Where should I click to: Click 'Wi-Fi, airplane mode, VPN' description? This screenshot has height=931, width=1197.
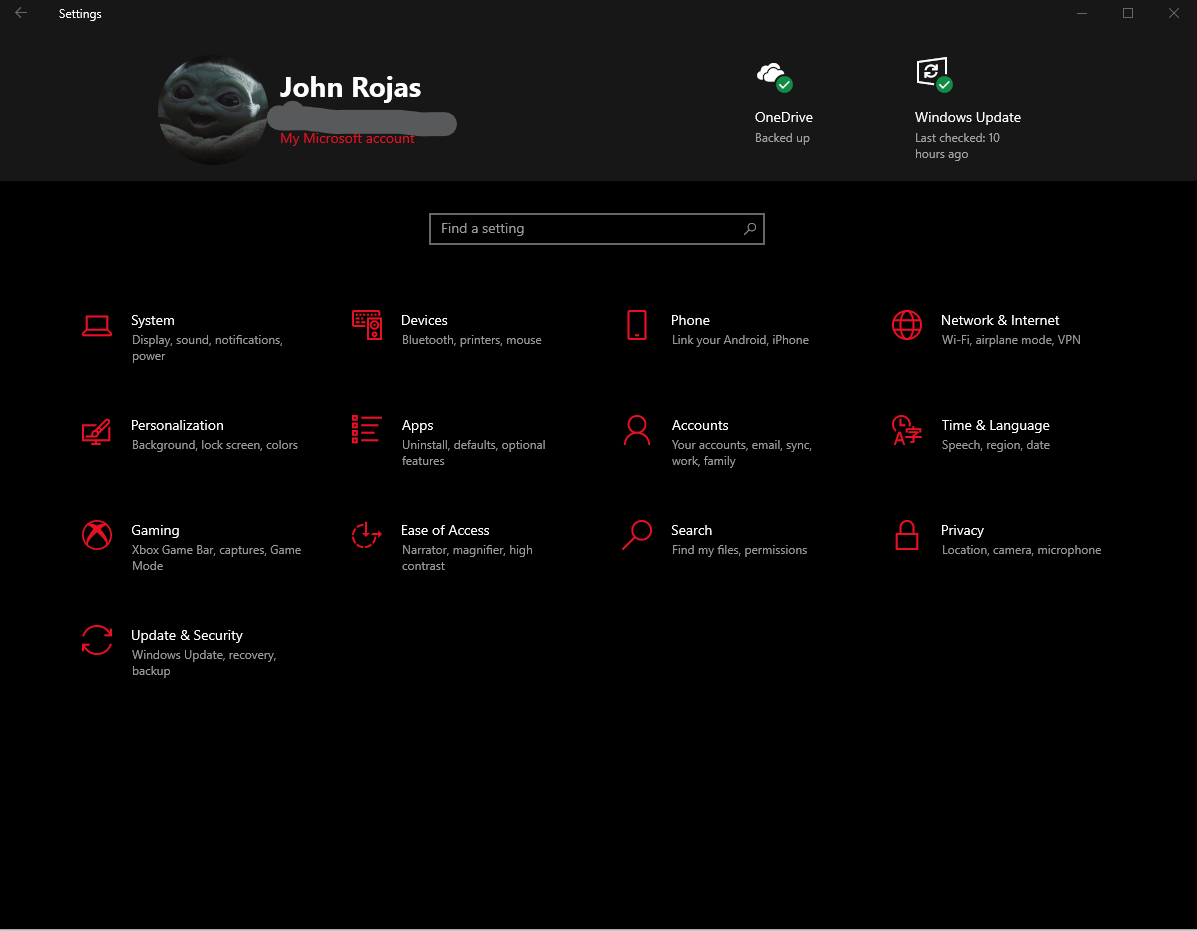(x=1011, y=340)
